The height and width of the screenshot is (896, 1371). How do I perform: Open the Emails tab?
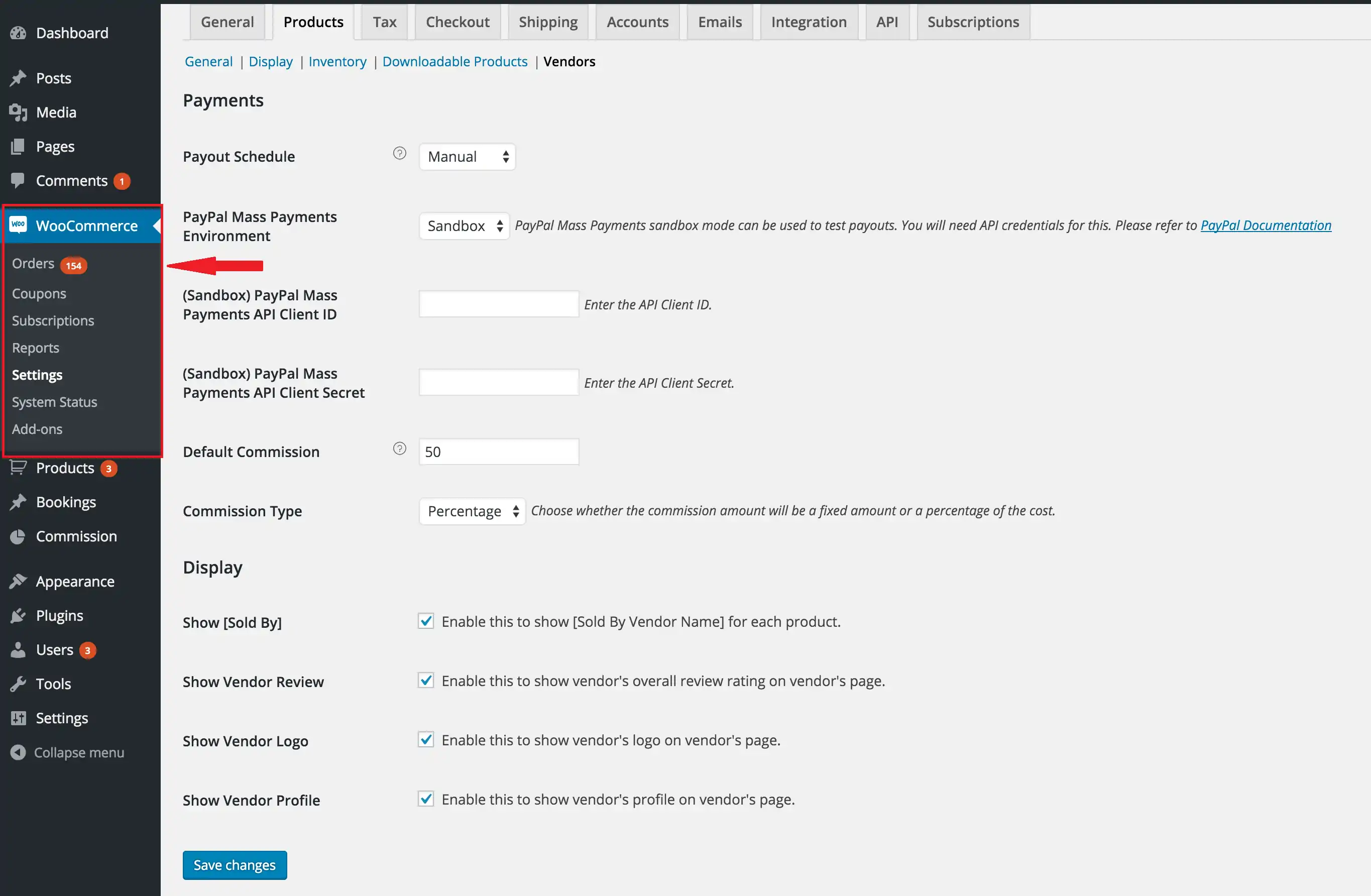(x=720, y=22)
